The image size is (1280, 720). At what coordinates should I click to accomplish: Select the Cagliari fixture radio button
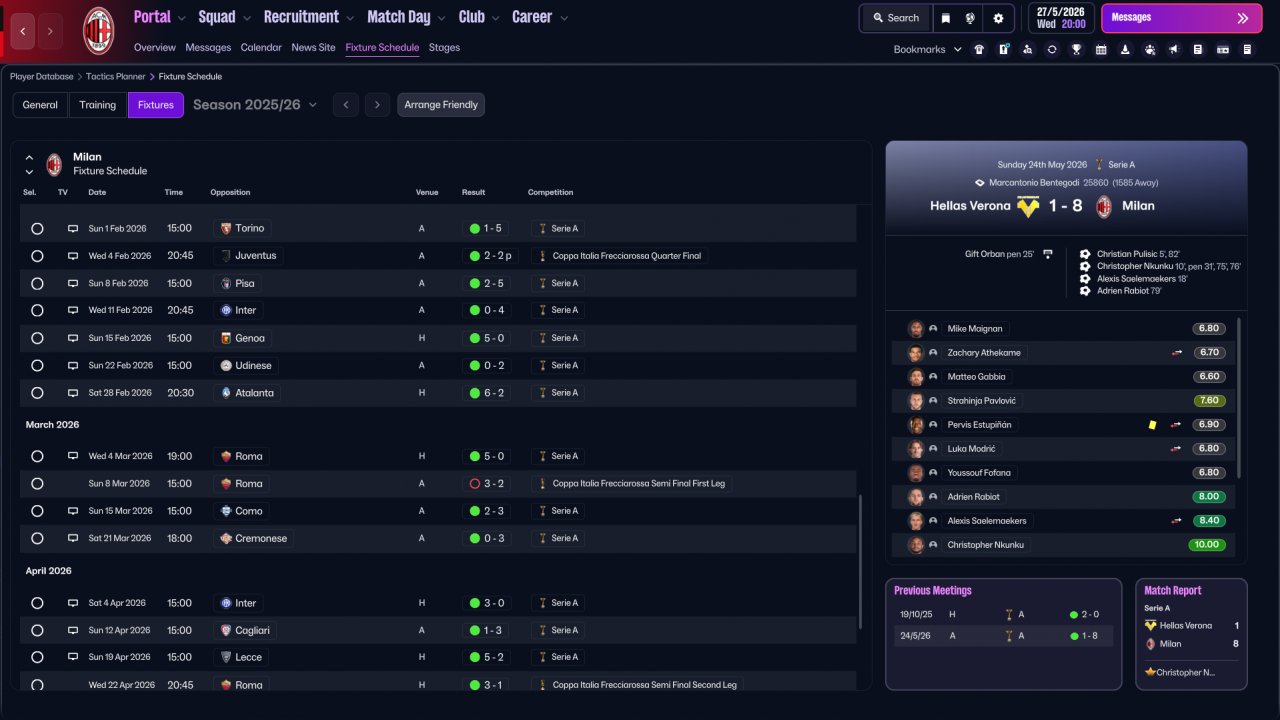point(37,630)
